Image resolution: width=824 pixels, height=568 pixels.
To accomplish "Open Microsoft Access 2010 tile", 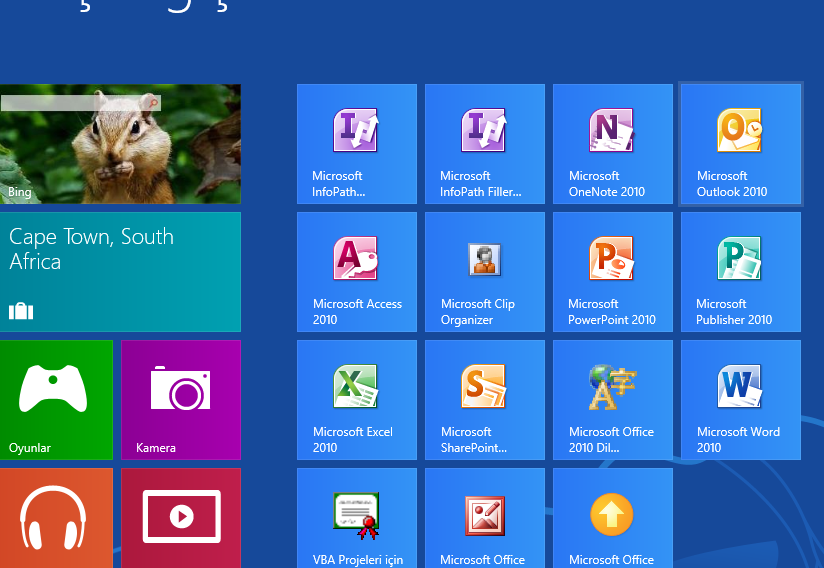I will click(356, 272).
